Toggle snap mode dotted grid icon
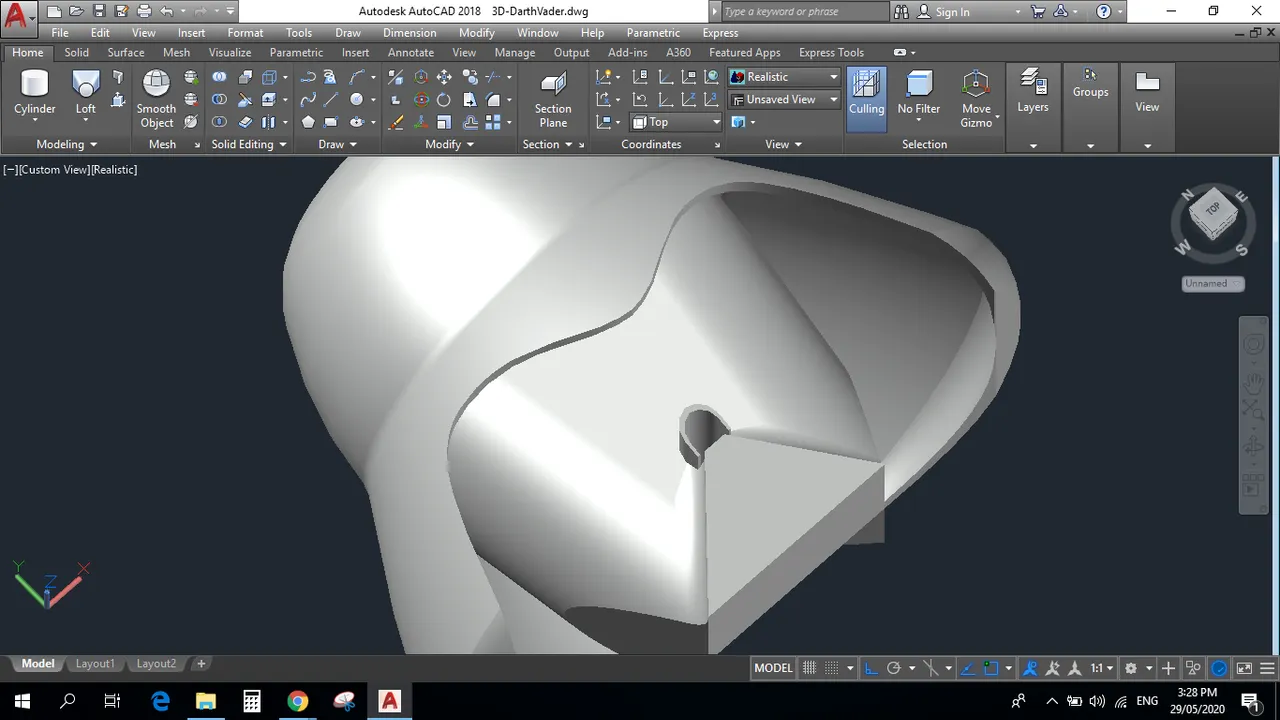Image resolution: width=1280 pixels, height=720 pixels. [832, 668]
